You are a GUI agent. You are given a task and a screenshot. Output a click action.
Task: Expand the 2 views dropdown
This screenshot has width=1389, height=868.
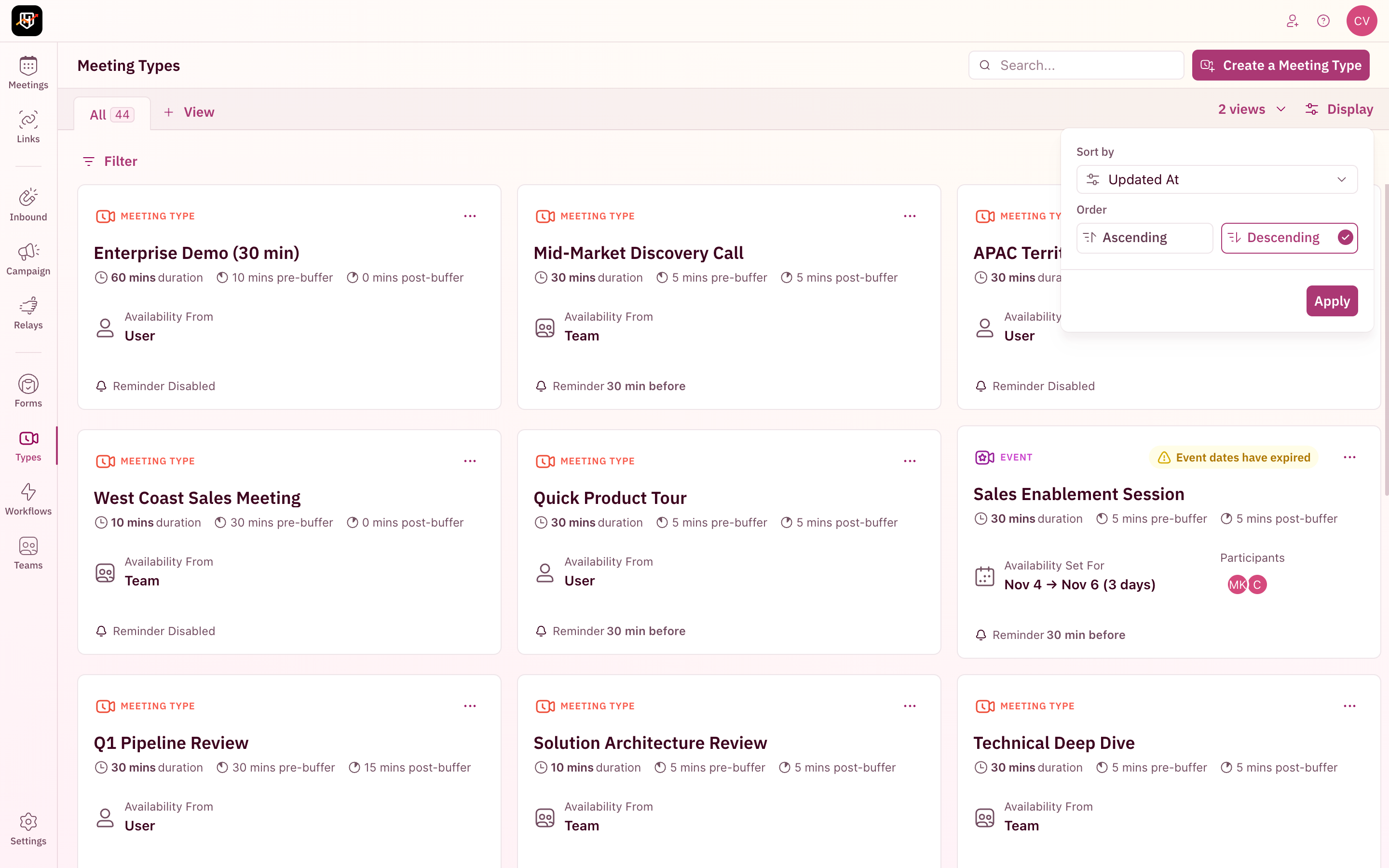1252,109
